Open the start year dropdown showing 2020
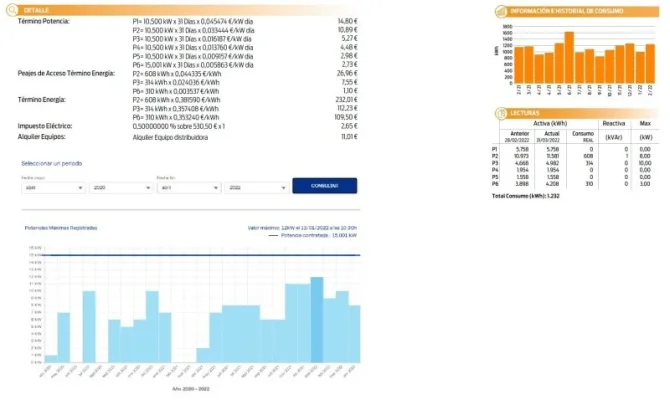This screenshot has height=400, width=670. pos(121,188)
